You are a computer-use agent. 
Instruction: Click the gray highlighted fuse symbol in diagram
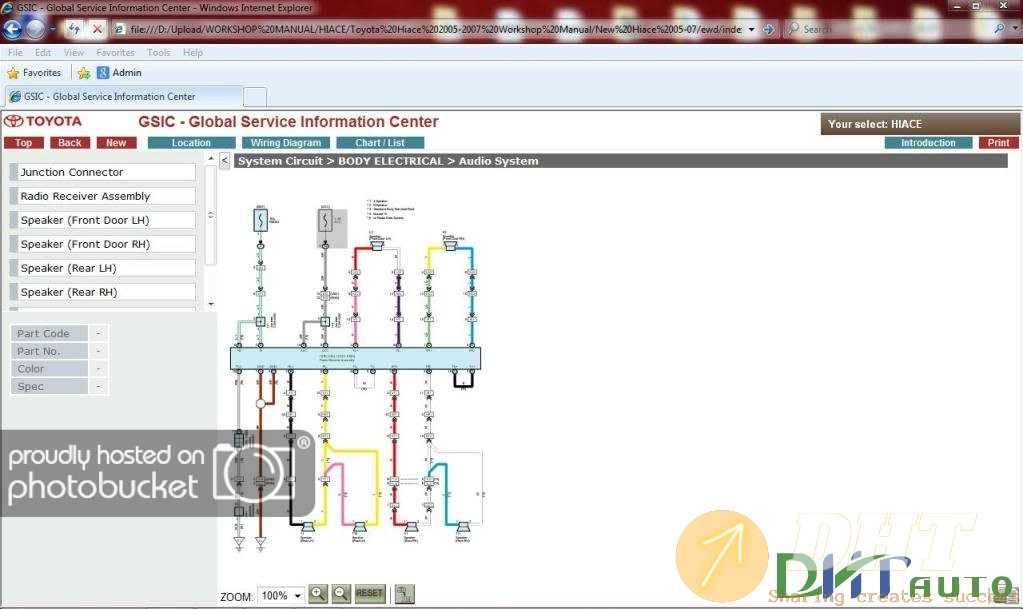point(325,220)
